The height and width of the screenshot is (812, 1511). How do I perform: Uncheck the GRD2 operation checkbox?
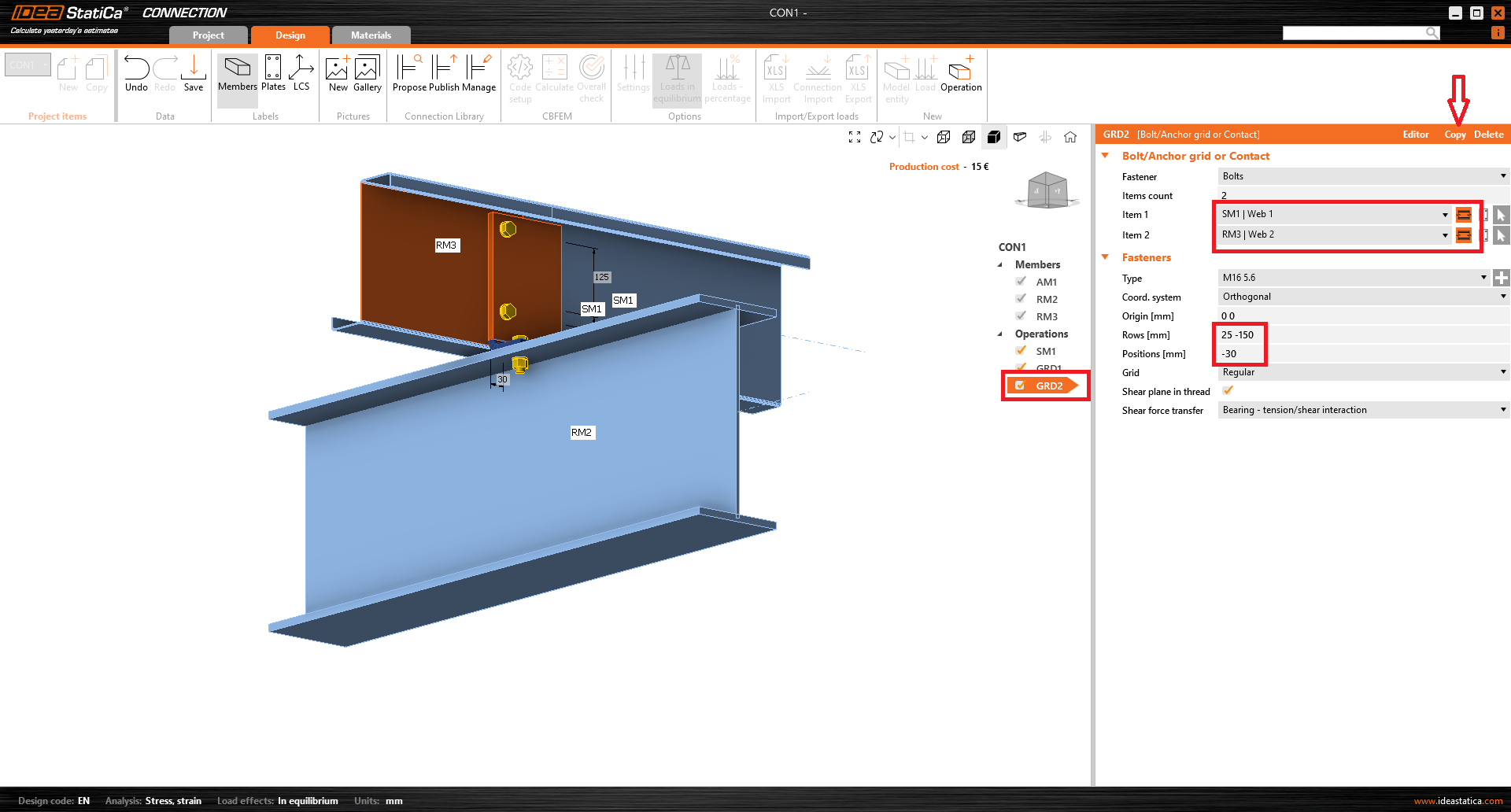tap(1020, 386)
